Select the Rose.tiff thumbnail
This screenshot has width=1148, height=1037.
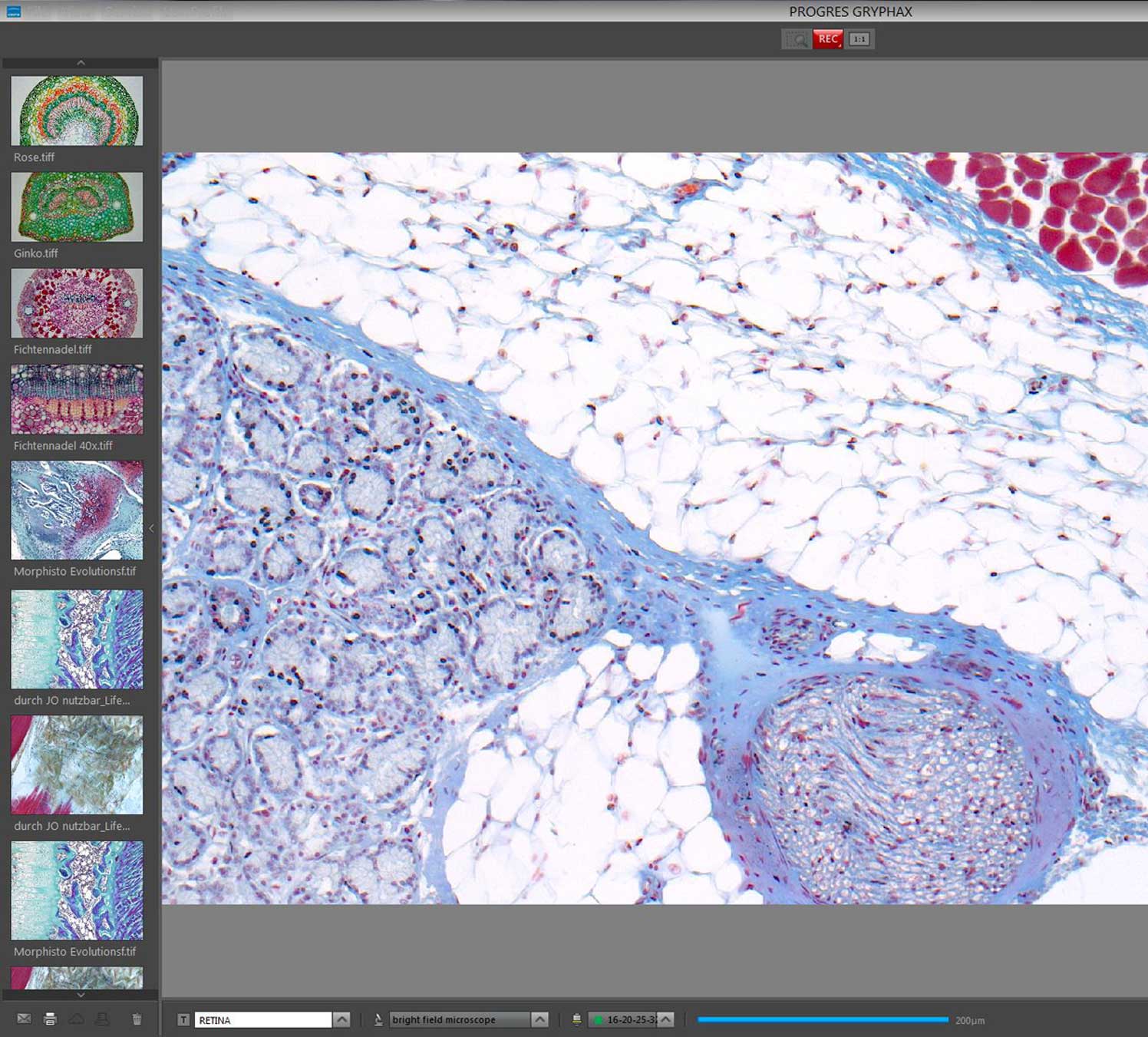tap(76, 111)
